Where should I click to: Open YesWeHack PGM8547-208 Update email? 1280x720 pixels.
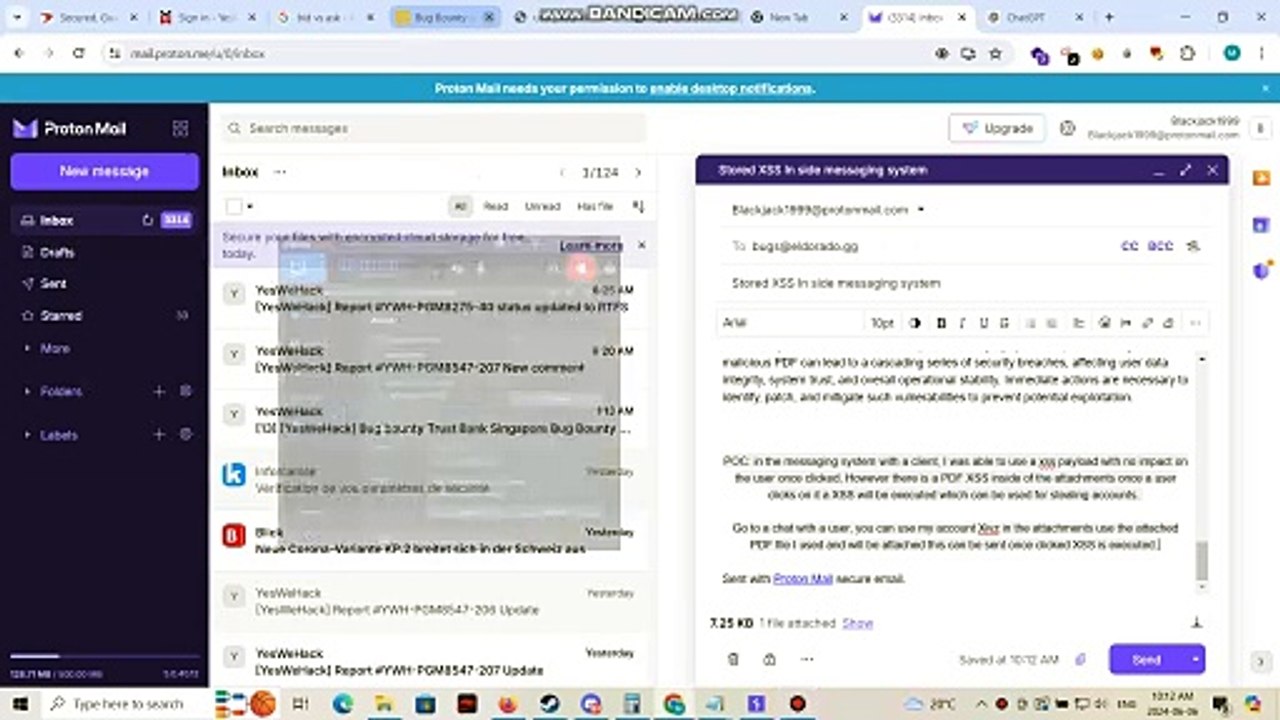[433, 601]
